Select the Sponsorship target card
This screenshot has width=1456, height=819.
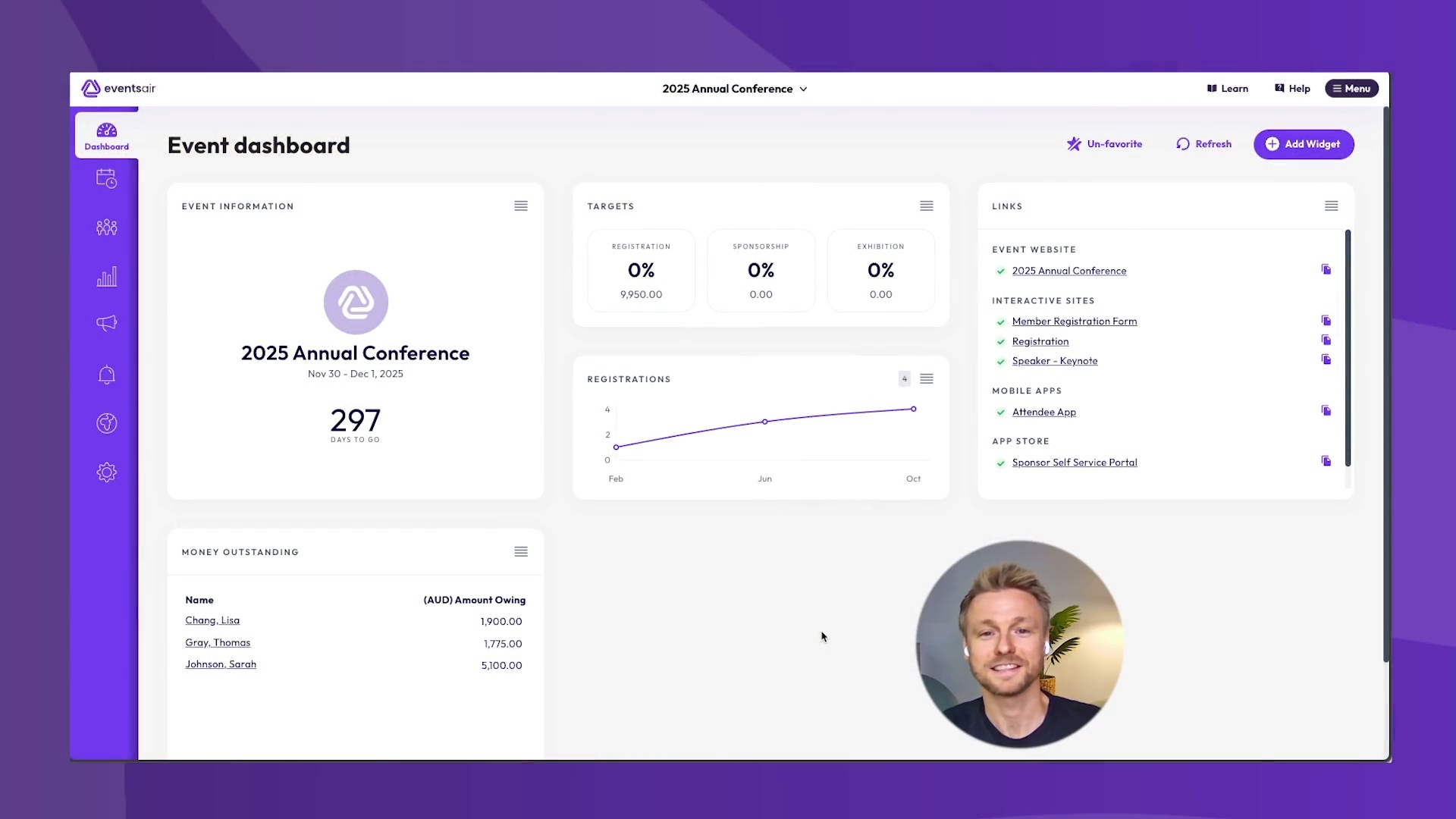point(761,271)
